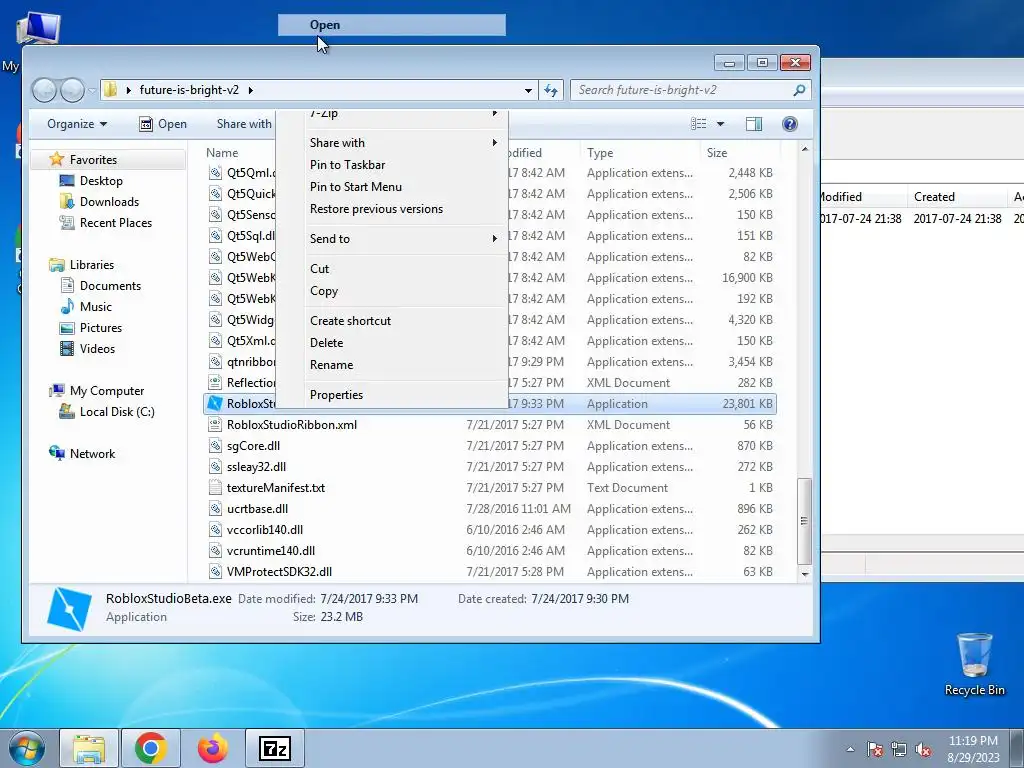Open the Share with context submenu

coord(405,142)
